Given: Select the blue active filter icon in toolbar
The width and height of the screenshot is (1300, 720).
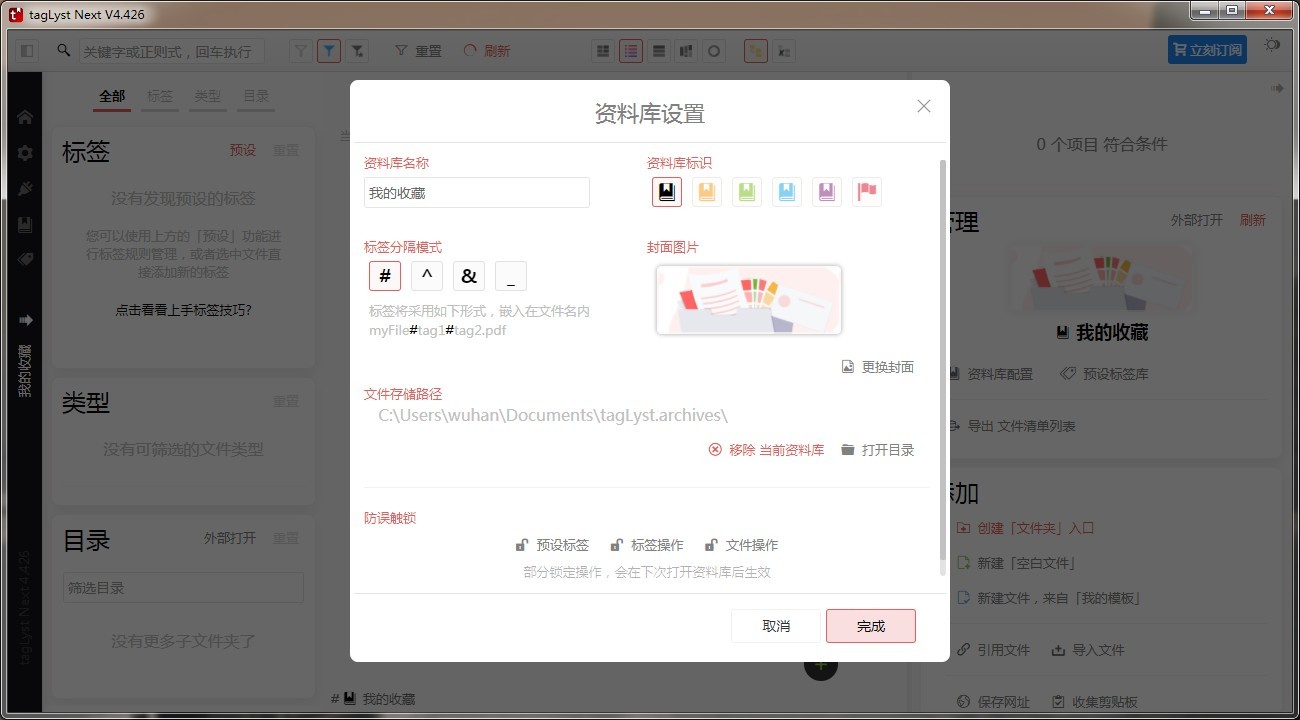Looking at the screenshot, I should 329,49.
